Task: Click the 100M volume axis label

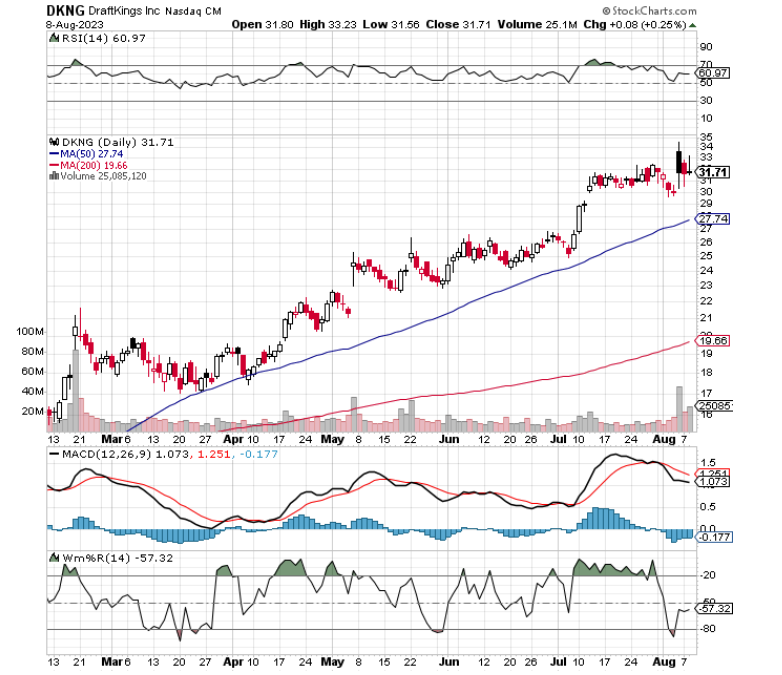Action: click(x=30, y=332)
